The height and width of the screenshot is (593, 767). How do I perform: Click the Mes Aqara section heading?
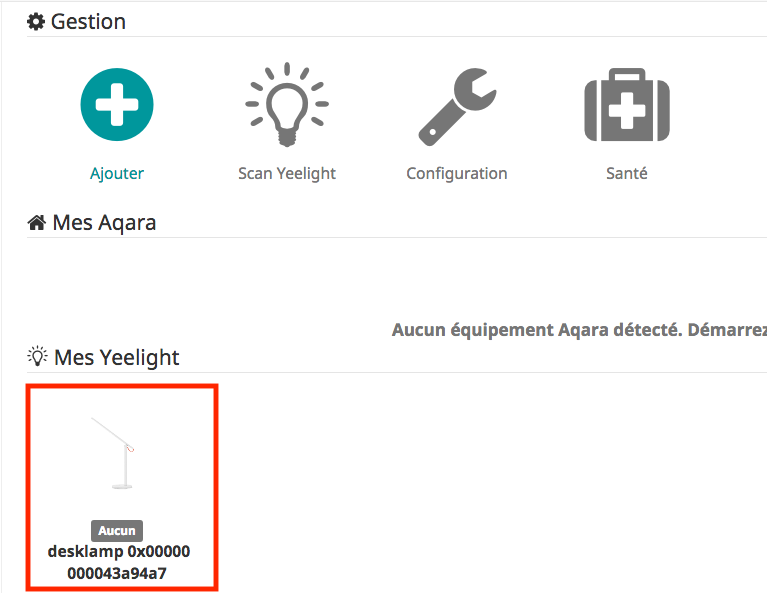point(104,223)
